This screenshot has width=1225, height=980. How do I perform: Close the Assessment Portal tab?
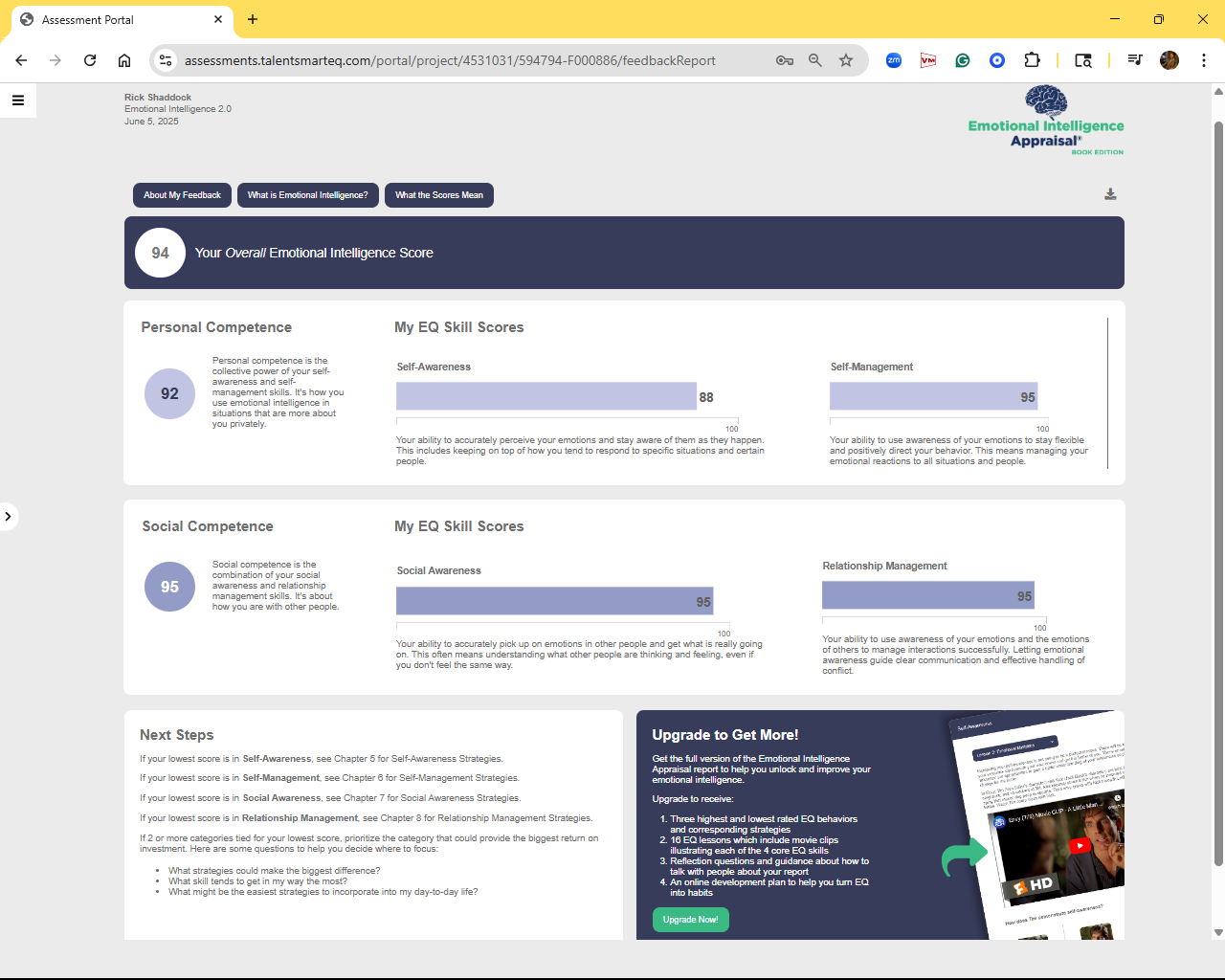click(218, 19)
